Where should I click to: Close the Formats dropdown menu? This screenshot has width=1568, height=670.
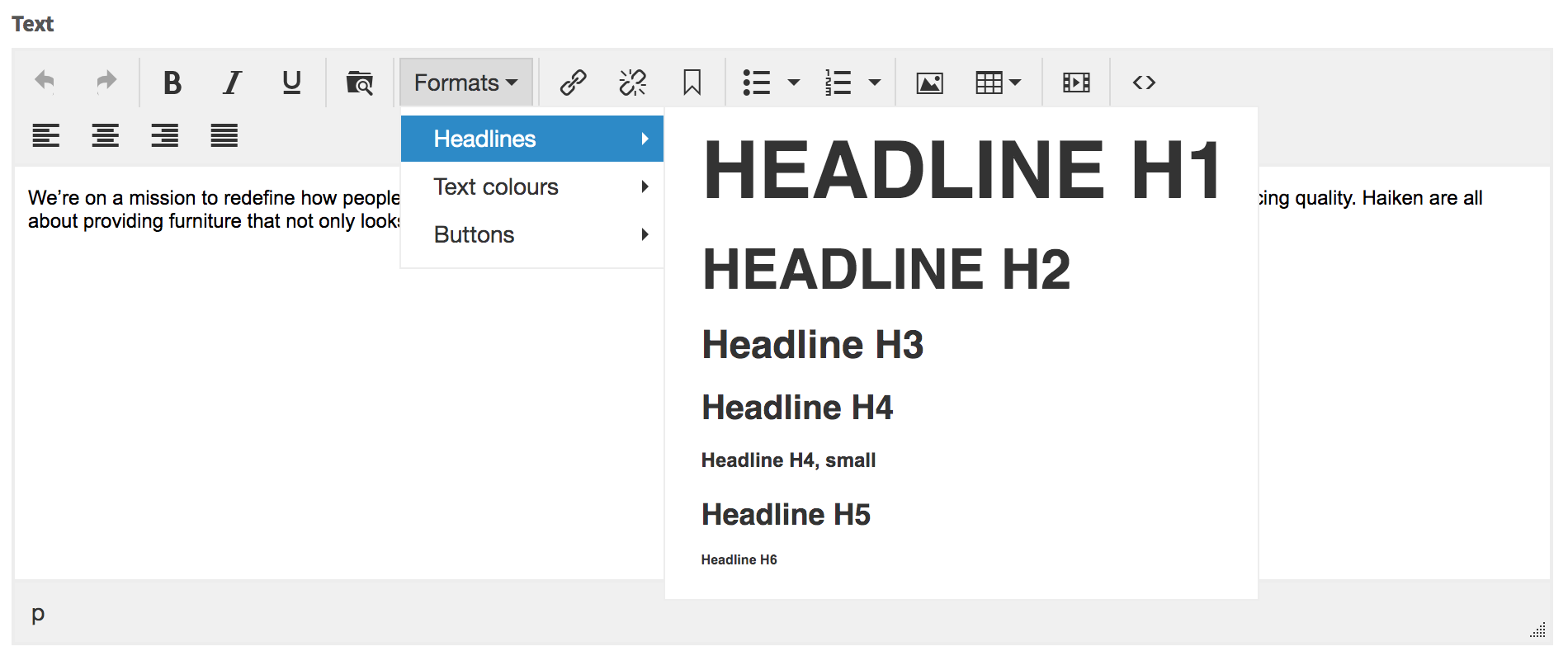(x=466, y=83)
